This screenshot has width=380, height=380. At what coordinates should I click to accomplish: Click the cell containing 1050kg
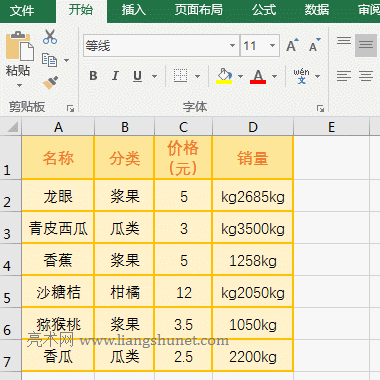click(x=253, y=324)
